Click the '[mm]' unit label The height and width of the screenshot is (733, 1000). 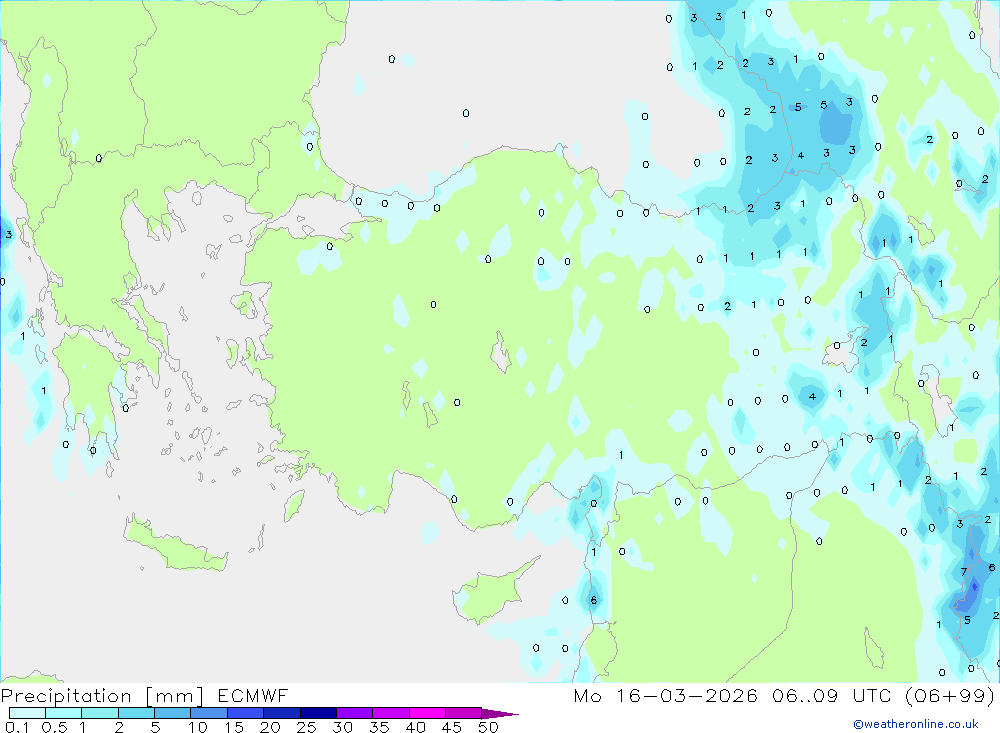click(175, 696)
